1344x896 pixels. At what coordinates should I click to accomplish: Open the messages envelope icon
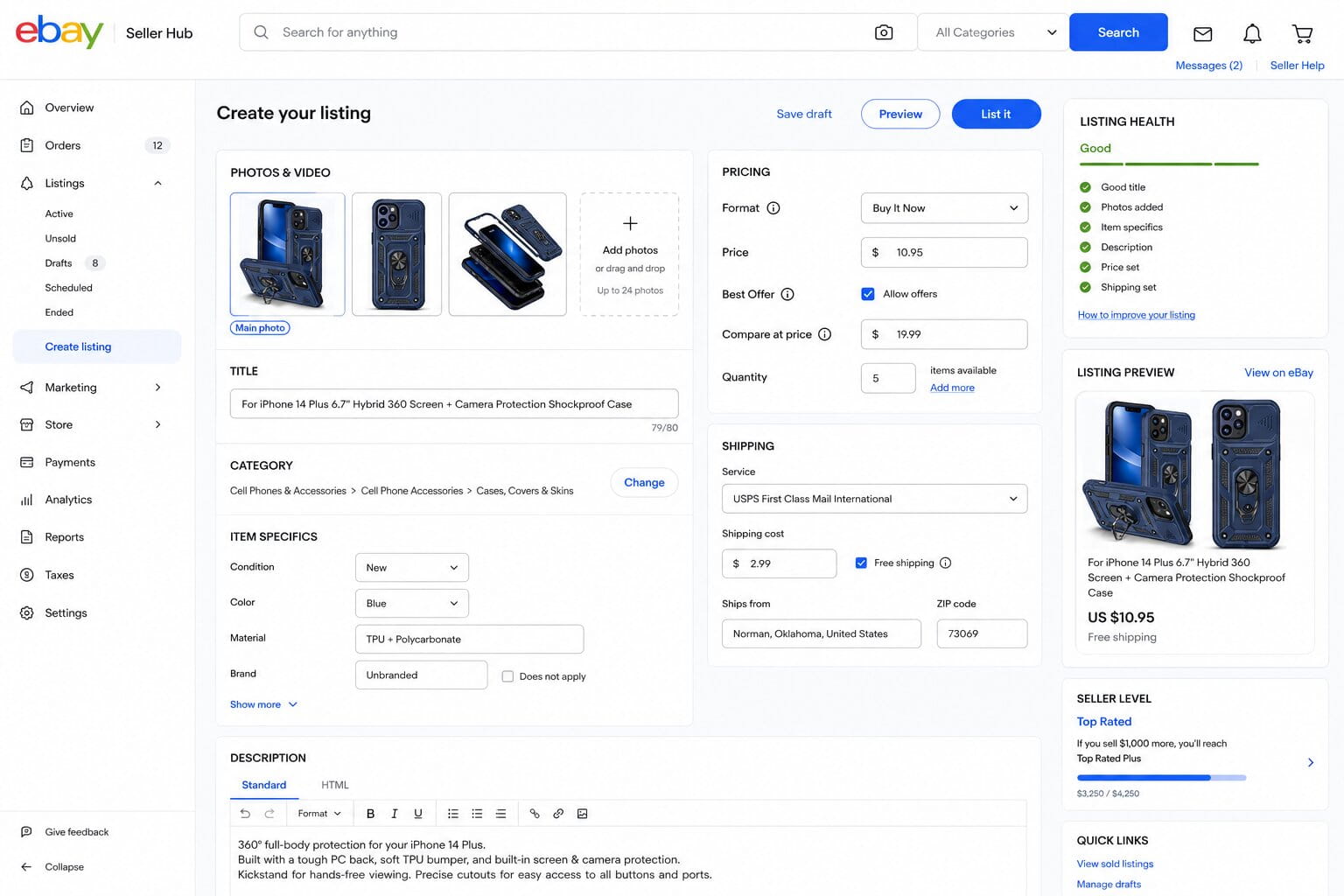[x=1203, y=34]
